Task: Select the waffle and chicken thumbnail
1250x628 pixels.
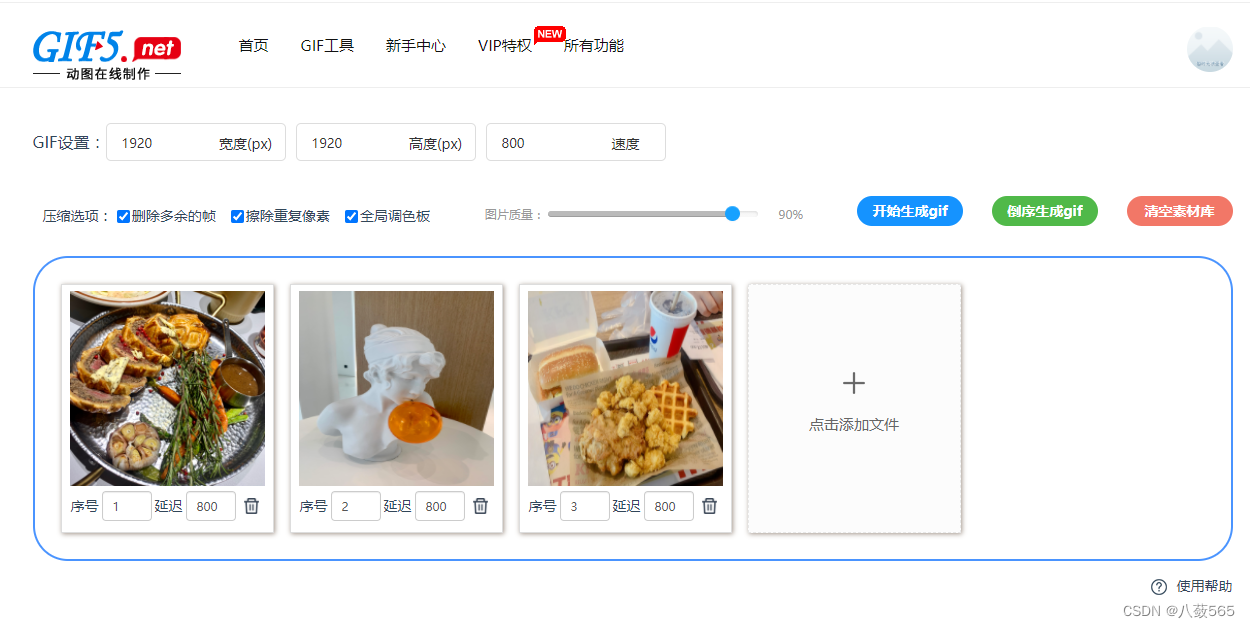Action: click(625, 388)
